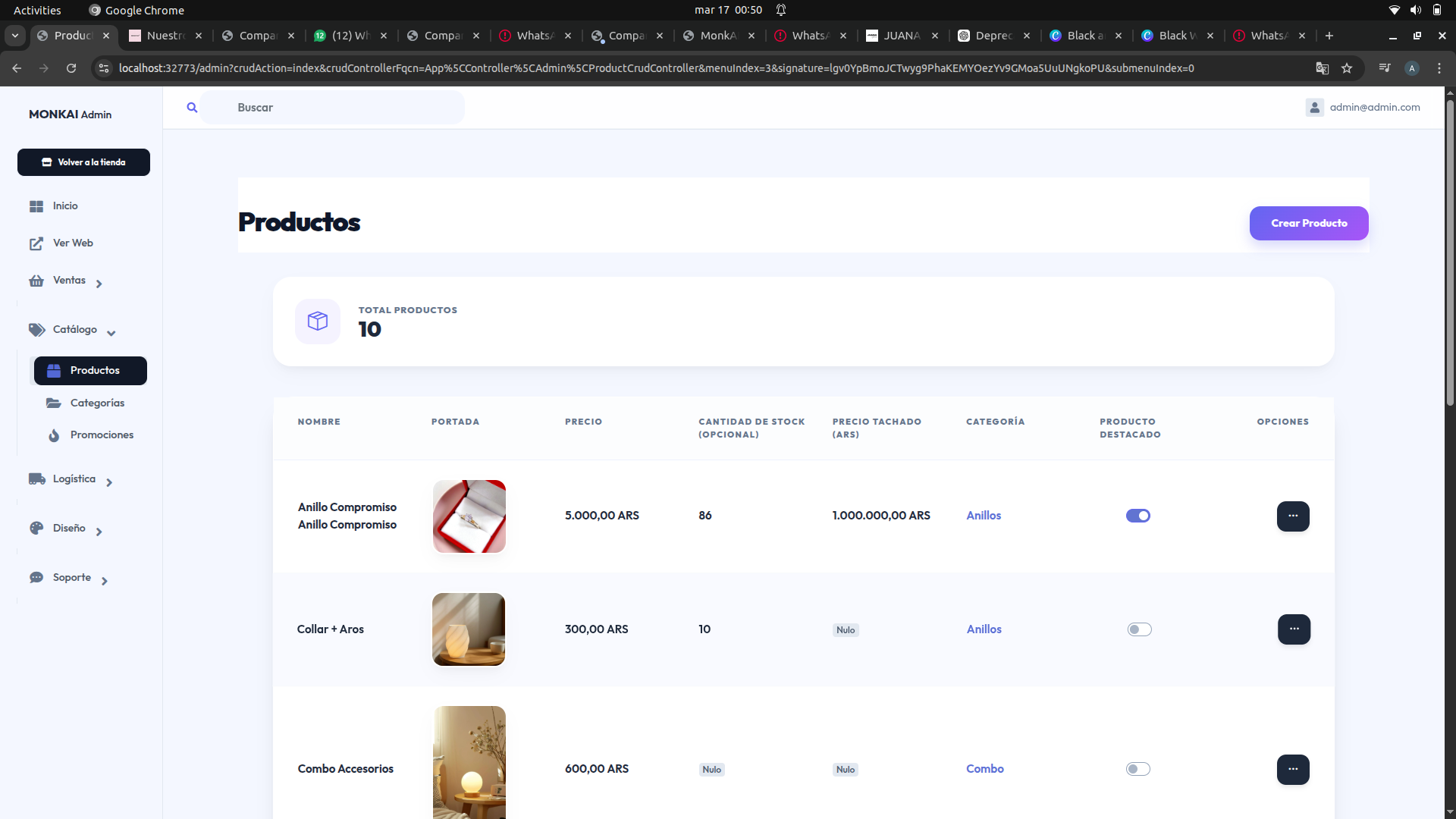This screenshot has height=819, width=1456.
Task: Expand the Ventas sidebar menu
Action: click(68, 281)
